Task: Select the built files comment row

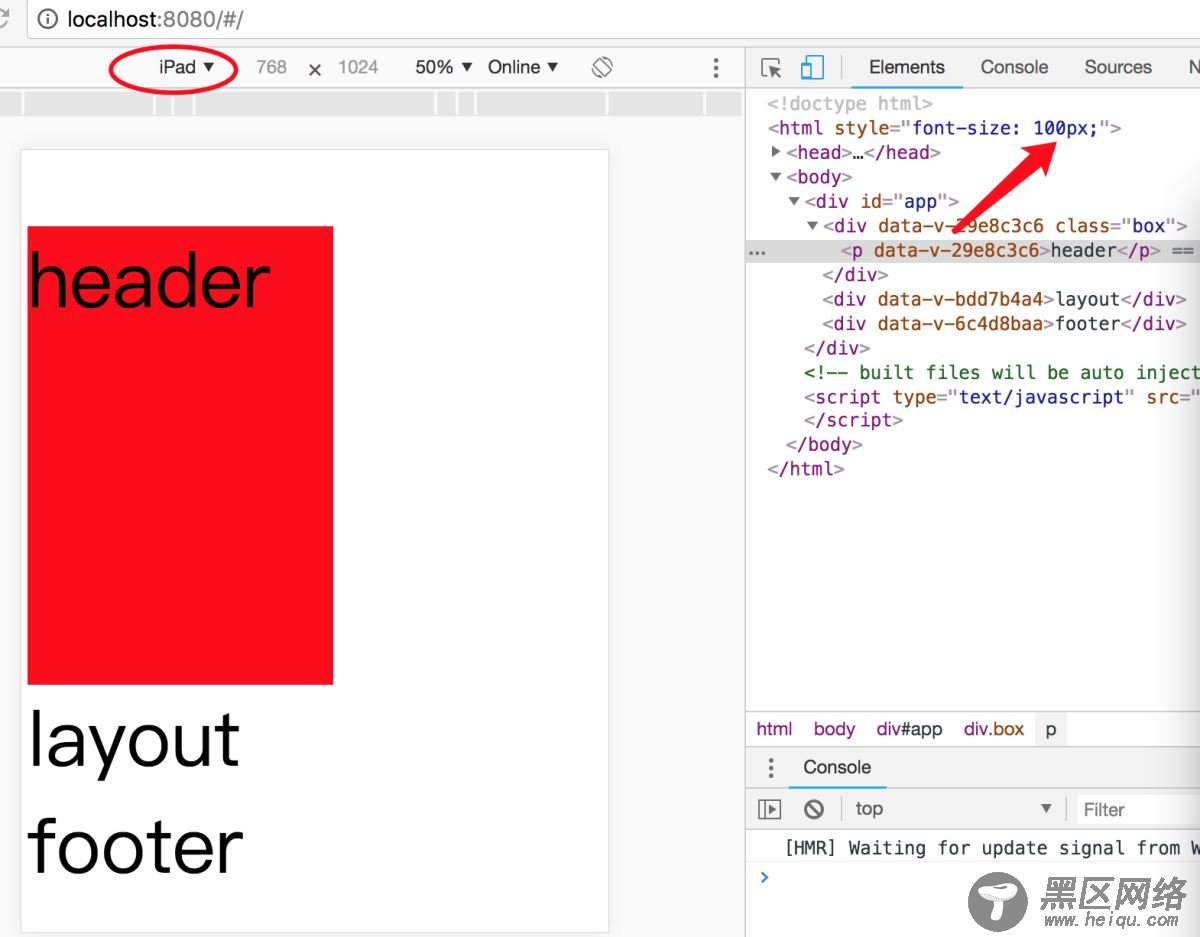Action: (x=973, y=372)
